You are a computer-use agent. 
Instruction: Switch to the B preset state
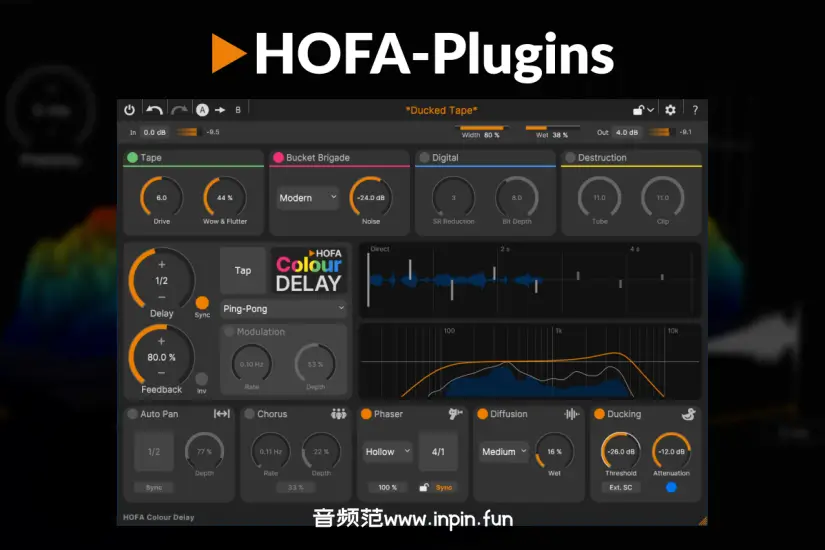click(x=238, y=110)
